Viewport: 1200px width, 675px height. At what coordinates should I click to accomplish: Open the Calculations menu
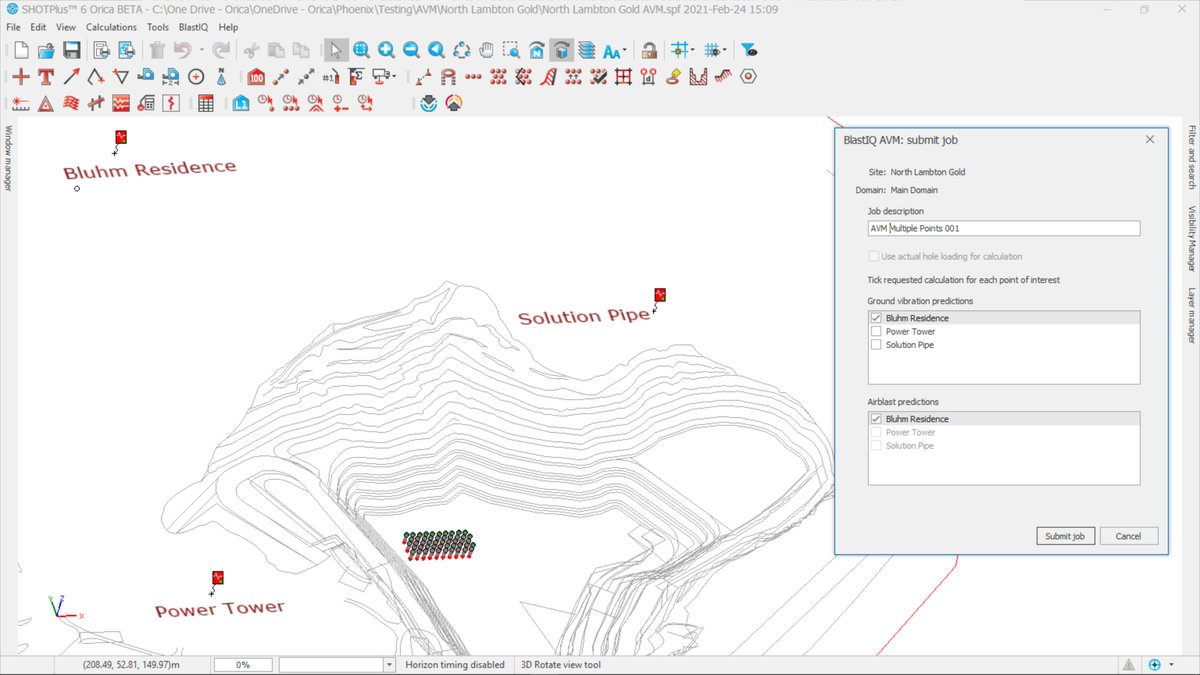(x=111, y=26)
